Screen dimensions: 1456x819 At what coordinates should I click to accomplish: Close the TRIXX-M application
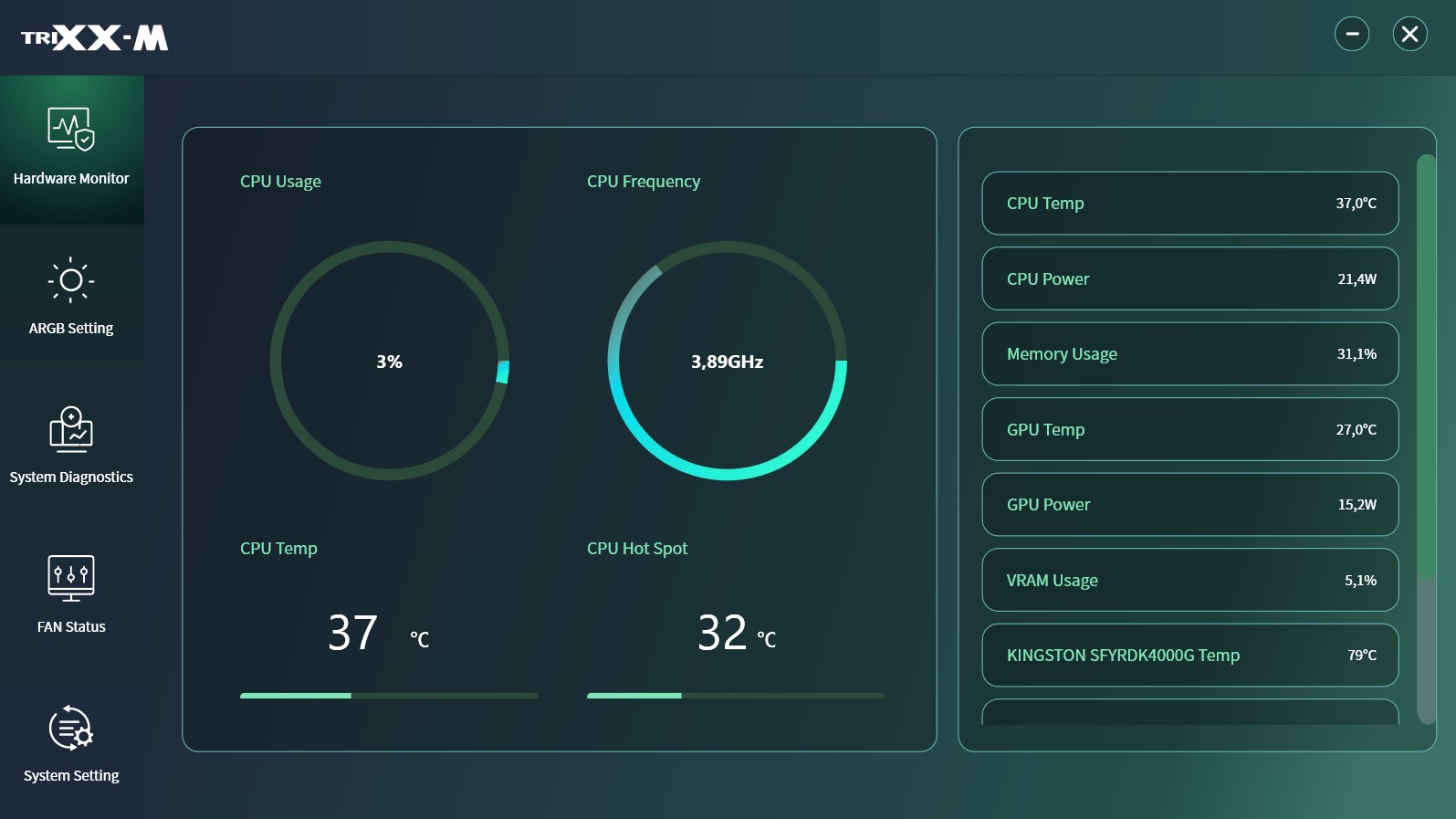1409,34
